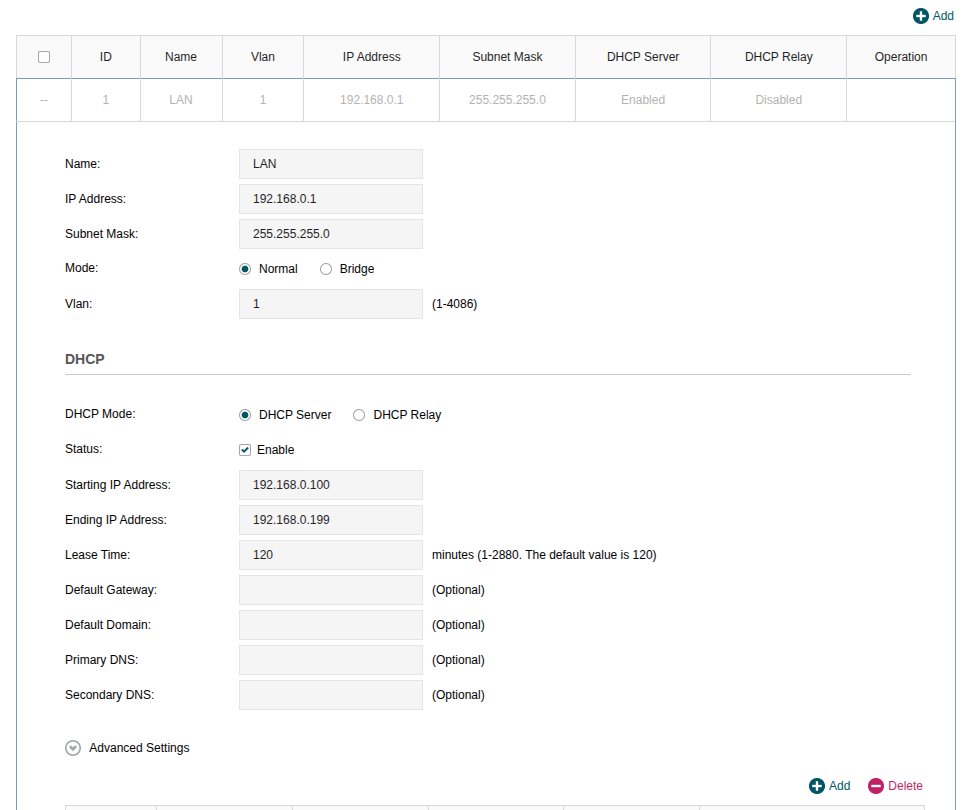Viewport: 975px width, 810px height.
Task: Choose DHCP Relay radio button
Action: point(359,415)
